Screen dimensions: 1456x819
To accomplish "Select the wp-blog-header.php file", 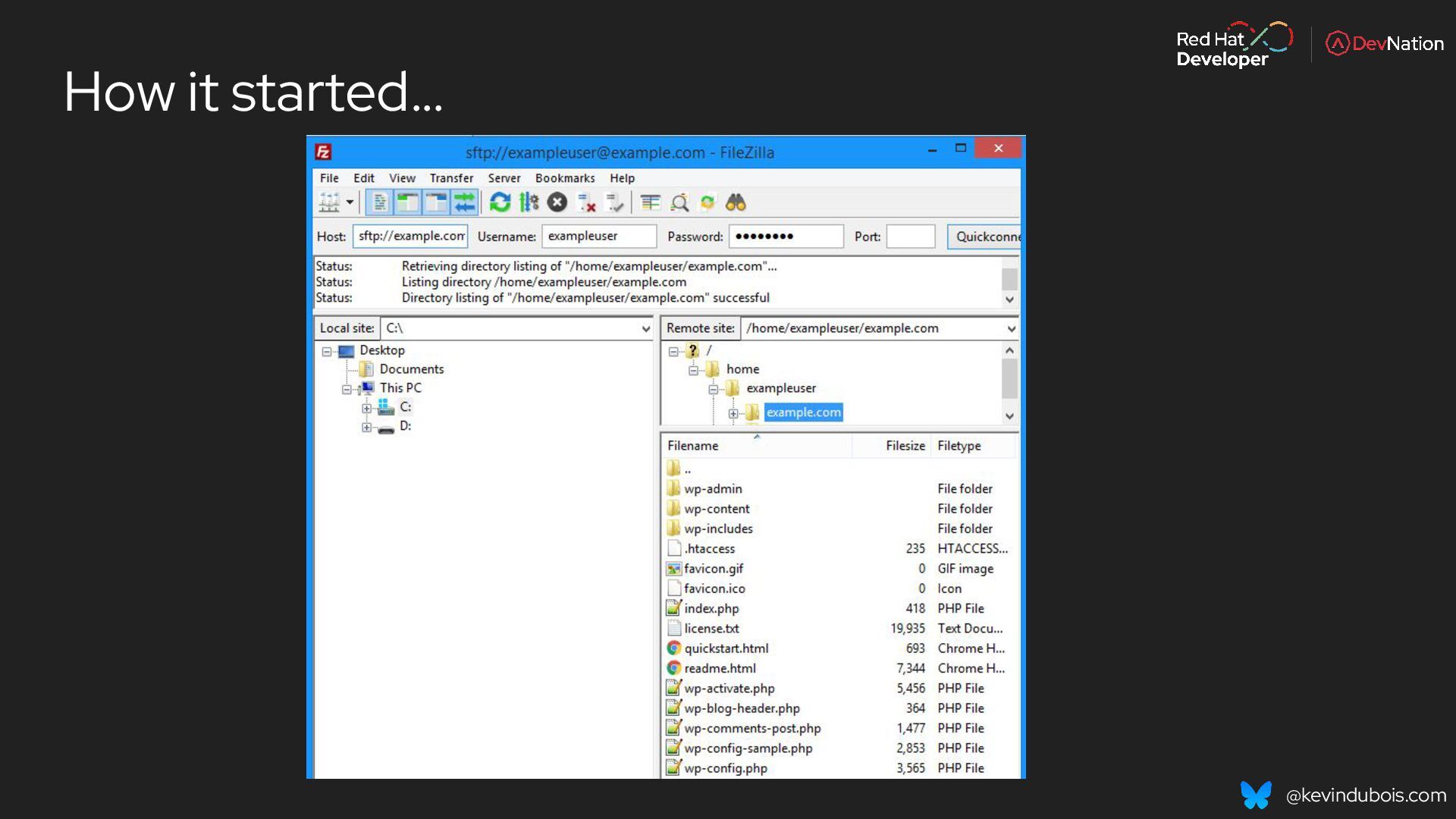I will [x=839, y=708].
